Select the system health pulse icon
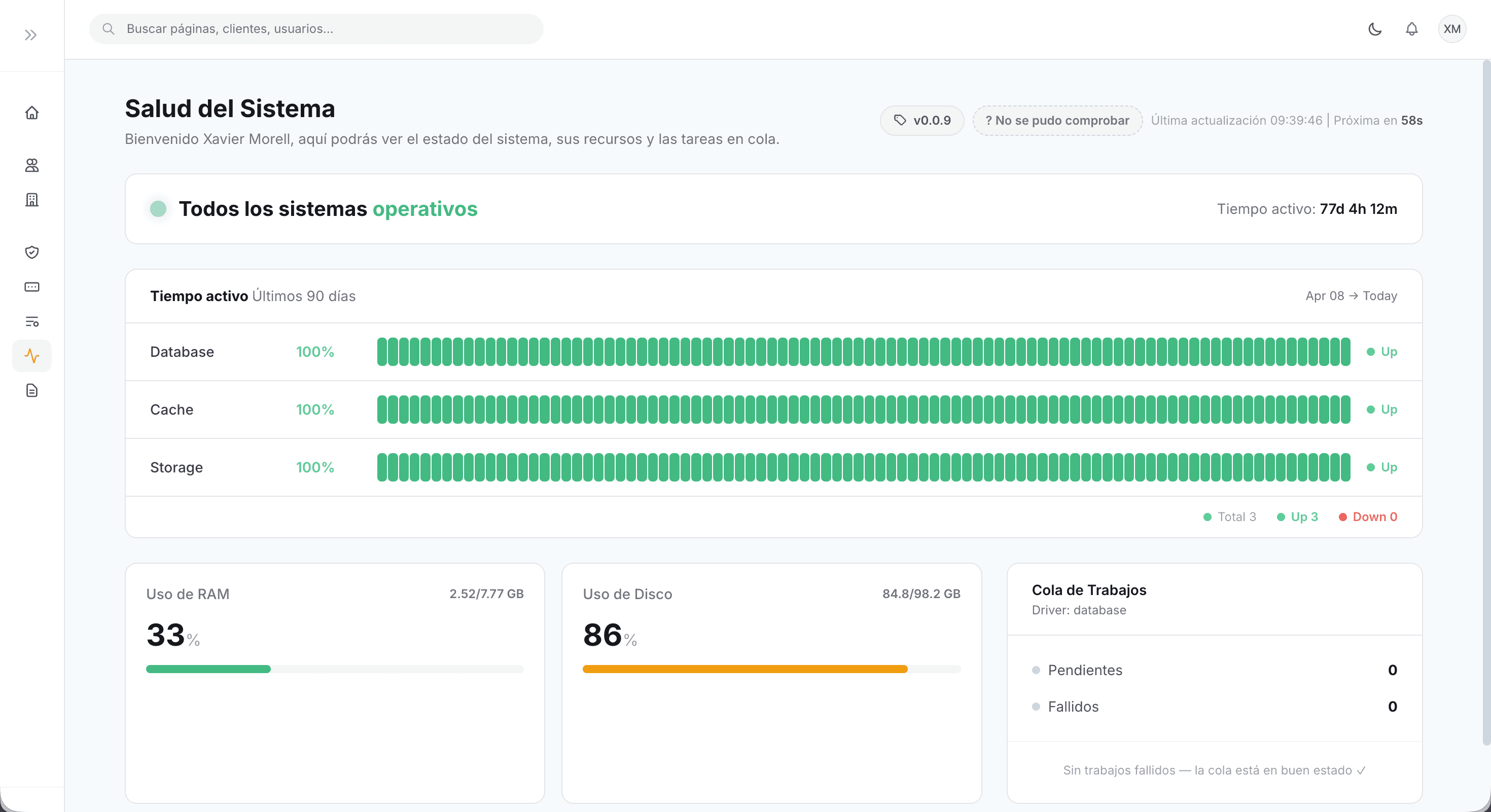 [x=32, y=356]
